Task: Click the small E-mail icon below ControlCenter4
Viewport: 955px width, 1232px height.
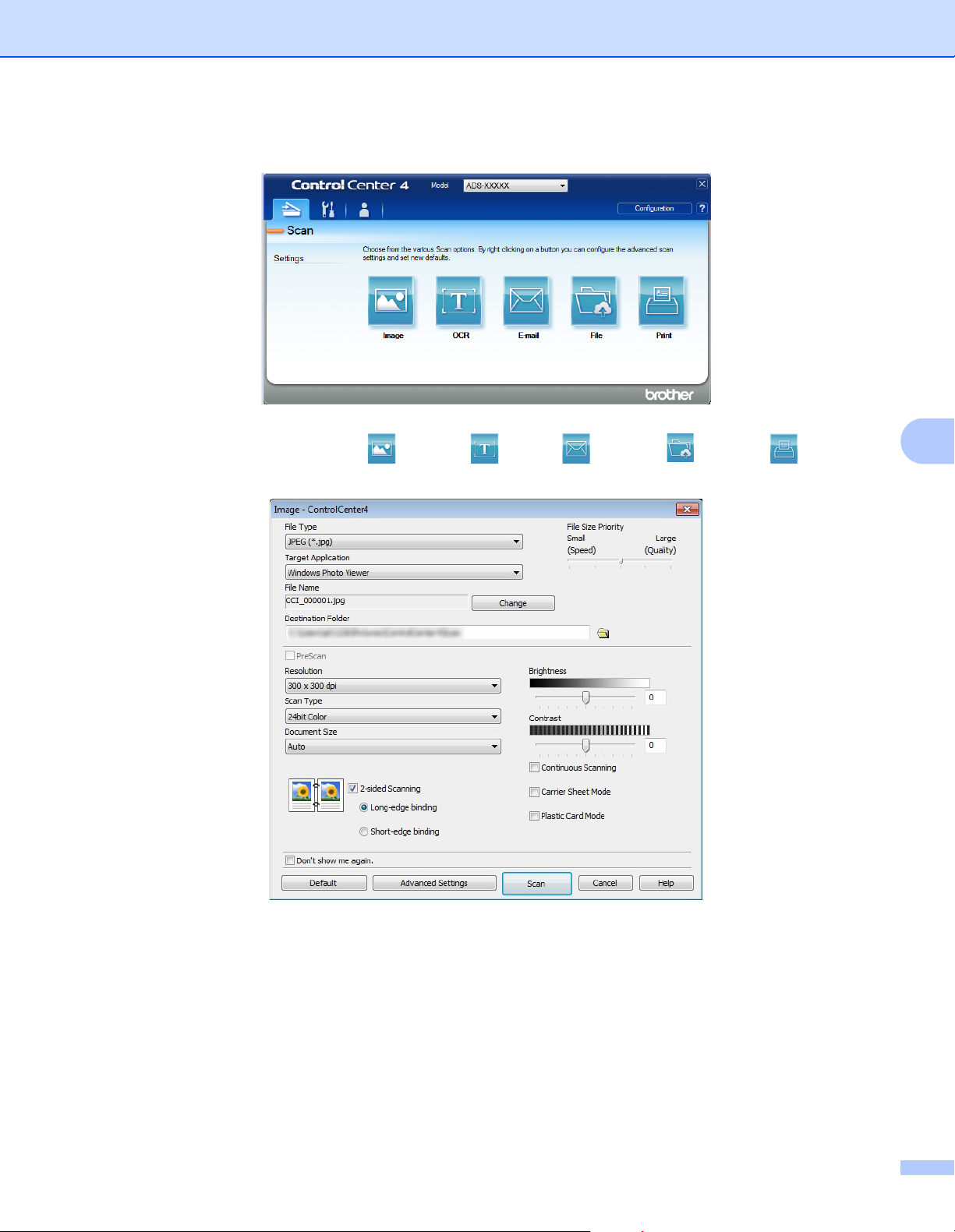Action: 576,449
